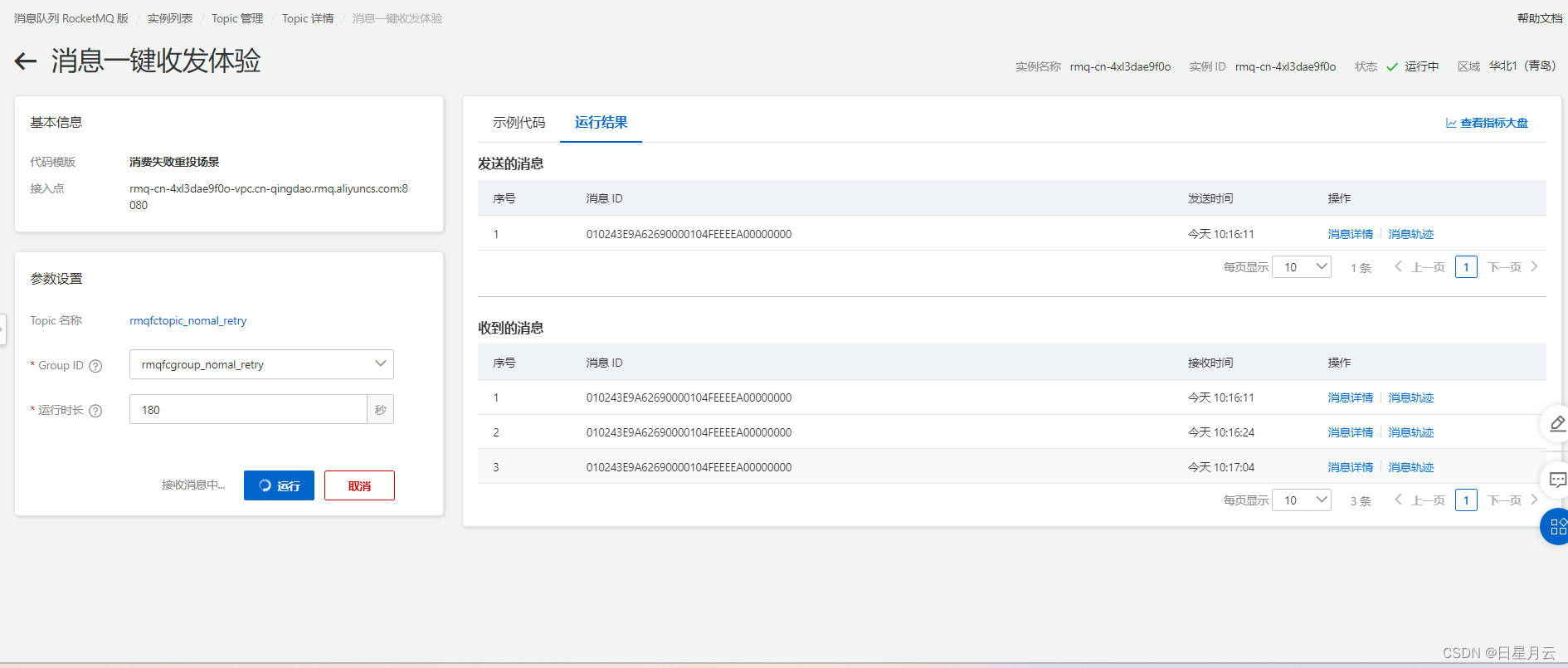Click 下一页 in received messages pager
The height and width of the screenshot is (668, 1568).
[1504, 500]
